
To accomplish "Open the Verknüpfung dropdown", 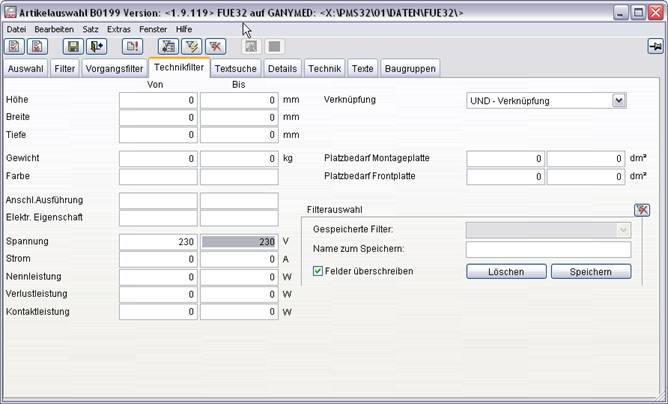I will coord(618,100).
